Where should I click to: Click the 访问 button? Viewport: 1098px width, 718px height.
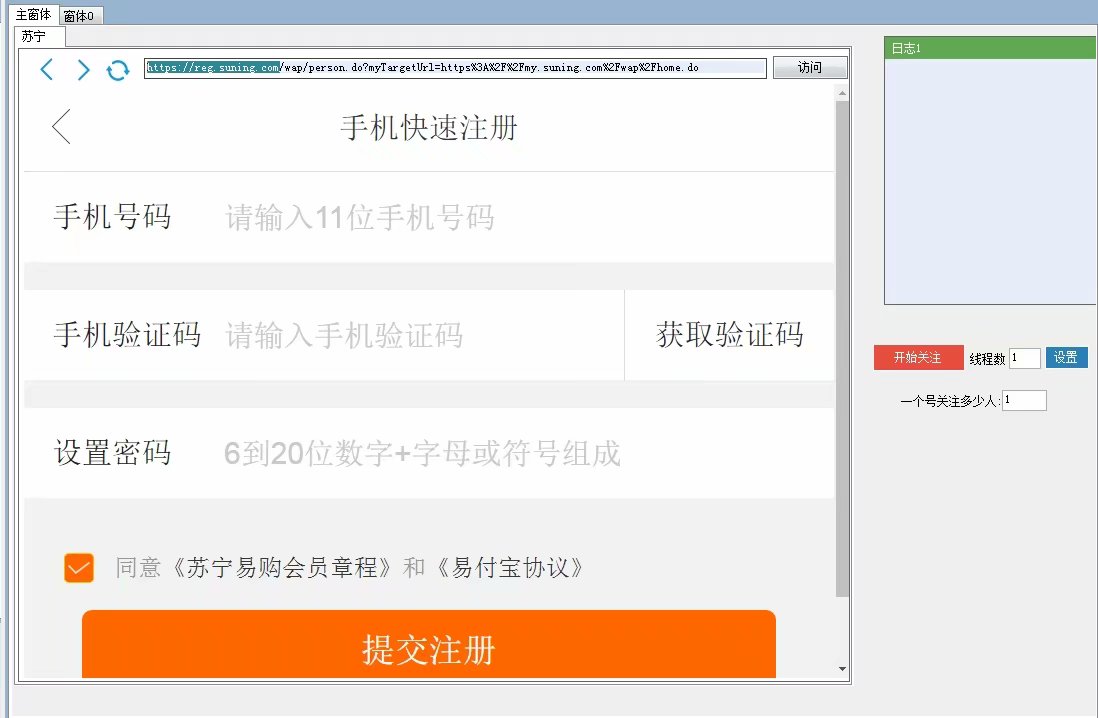click(809, 67)
